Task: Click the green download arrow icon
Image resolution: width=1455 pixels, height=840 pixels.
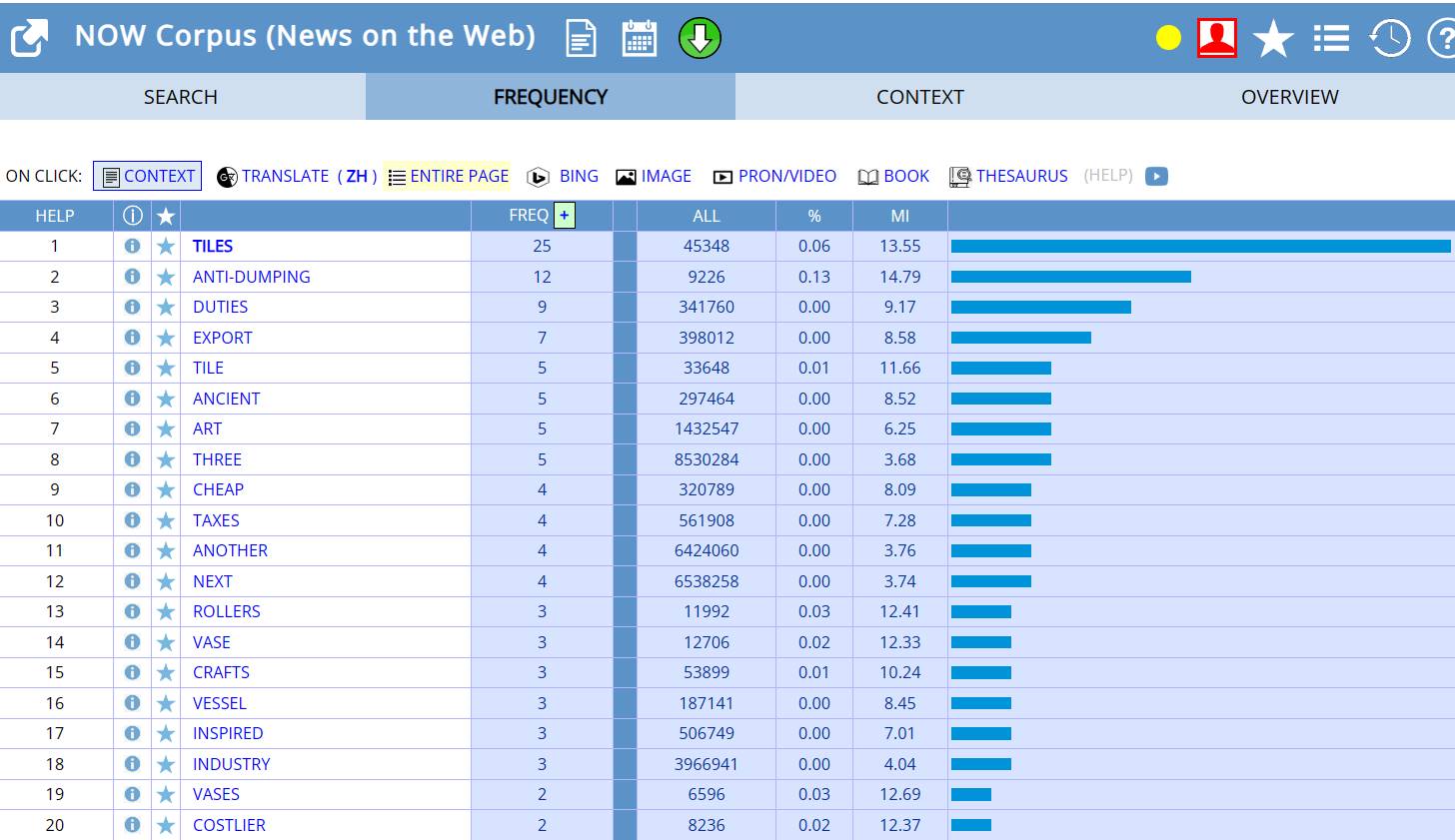Action: 700,39
